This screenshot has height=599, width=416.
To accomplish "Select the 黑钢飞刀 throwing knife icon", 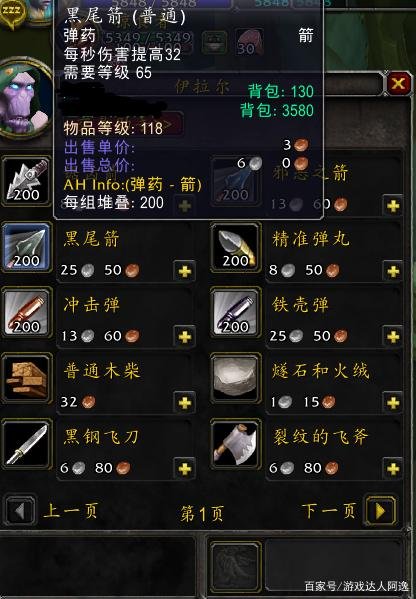I will [x=26, y=444].
